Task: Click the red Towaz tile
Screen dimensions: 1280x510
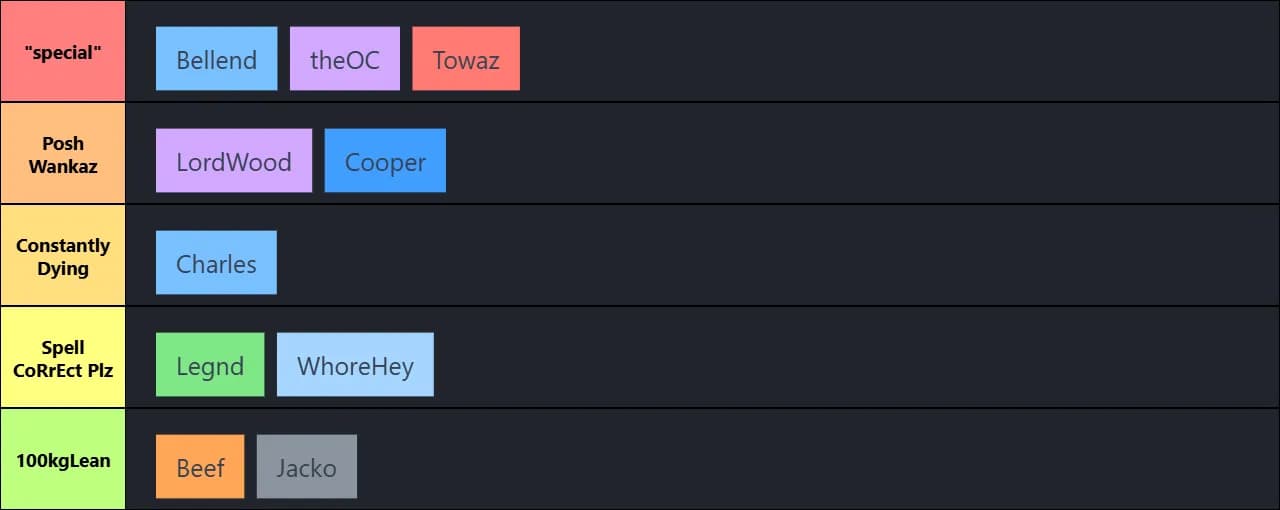Action: click(x=466, y=59)
